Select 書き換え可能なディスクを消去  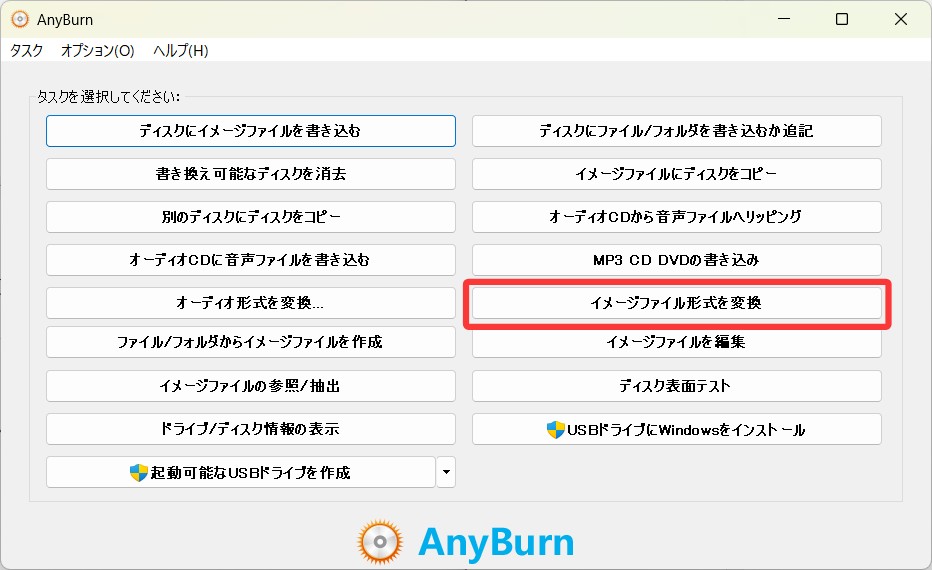tap(251, 174)
